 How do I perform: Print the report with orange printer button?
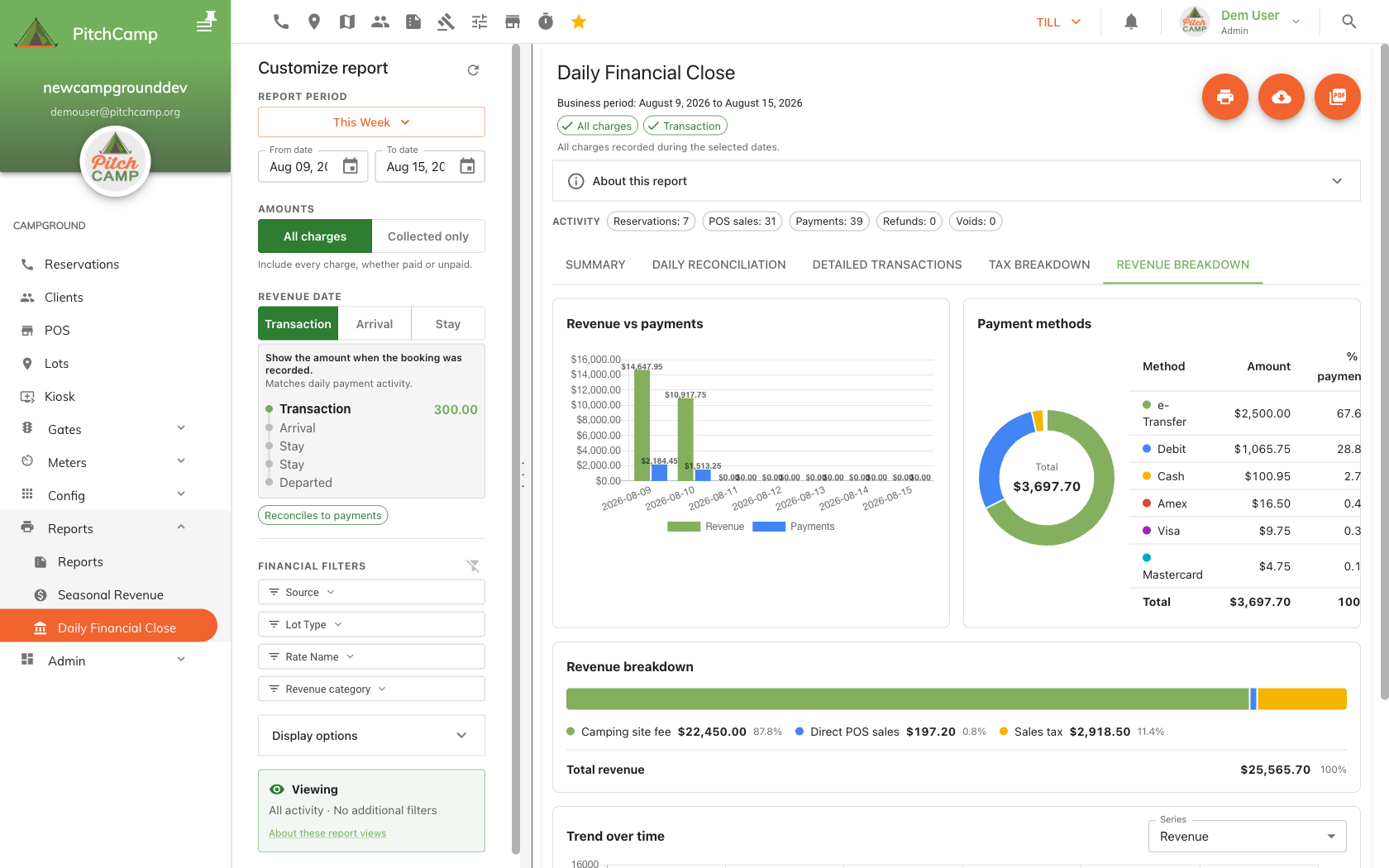[x=1225, y=97]
